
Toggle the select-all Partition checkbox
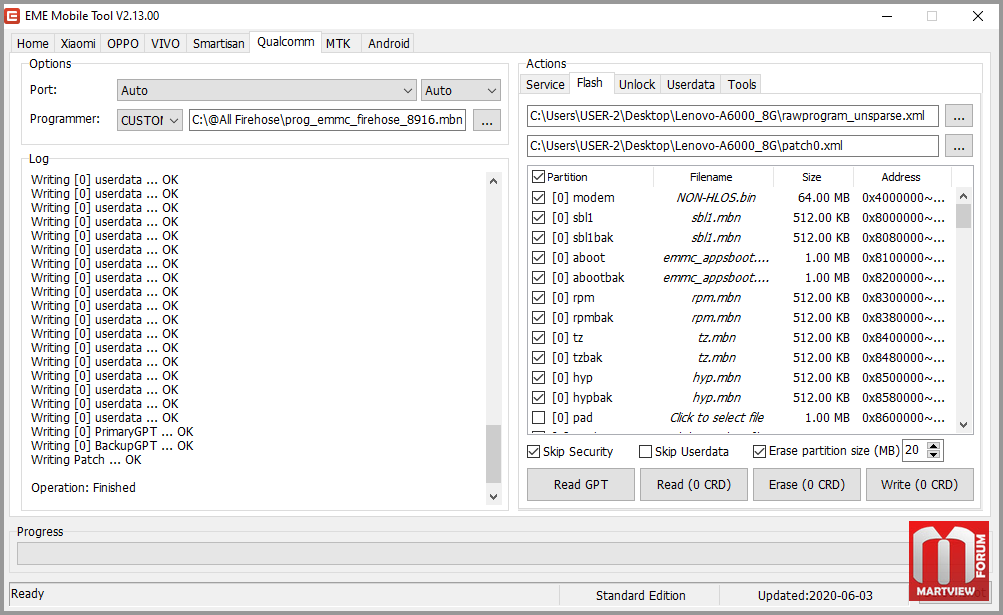(x=539, y=177)
